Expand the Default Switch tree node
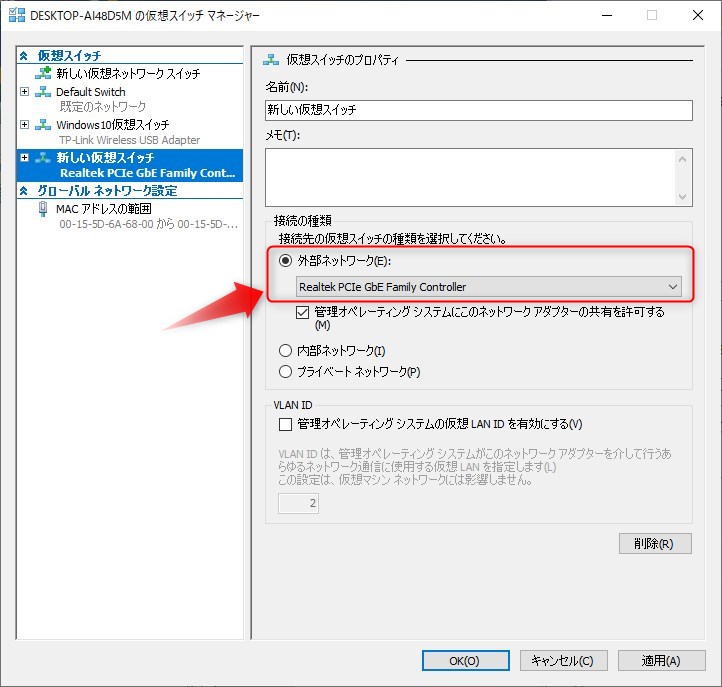722x687 pixels. (24, 91)
